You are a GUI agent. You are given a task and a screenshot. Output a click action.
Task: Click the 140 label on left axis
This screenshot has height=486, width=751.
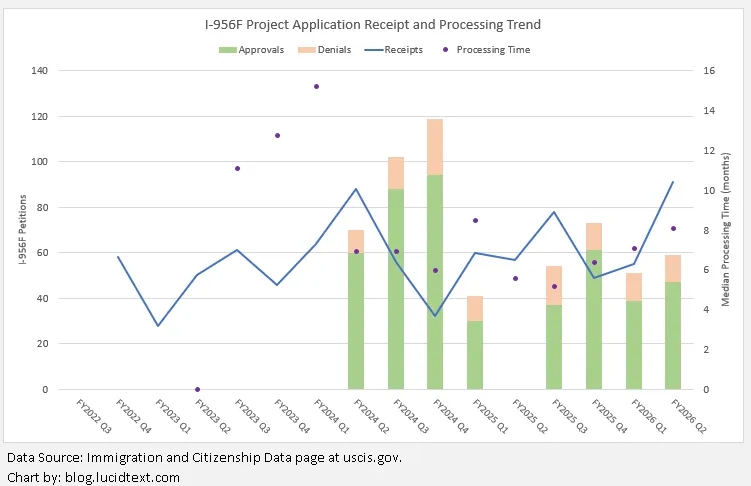click(x=39, y=70)
